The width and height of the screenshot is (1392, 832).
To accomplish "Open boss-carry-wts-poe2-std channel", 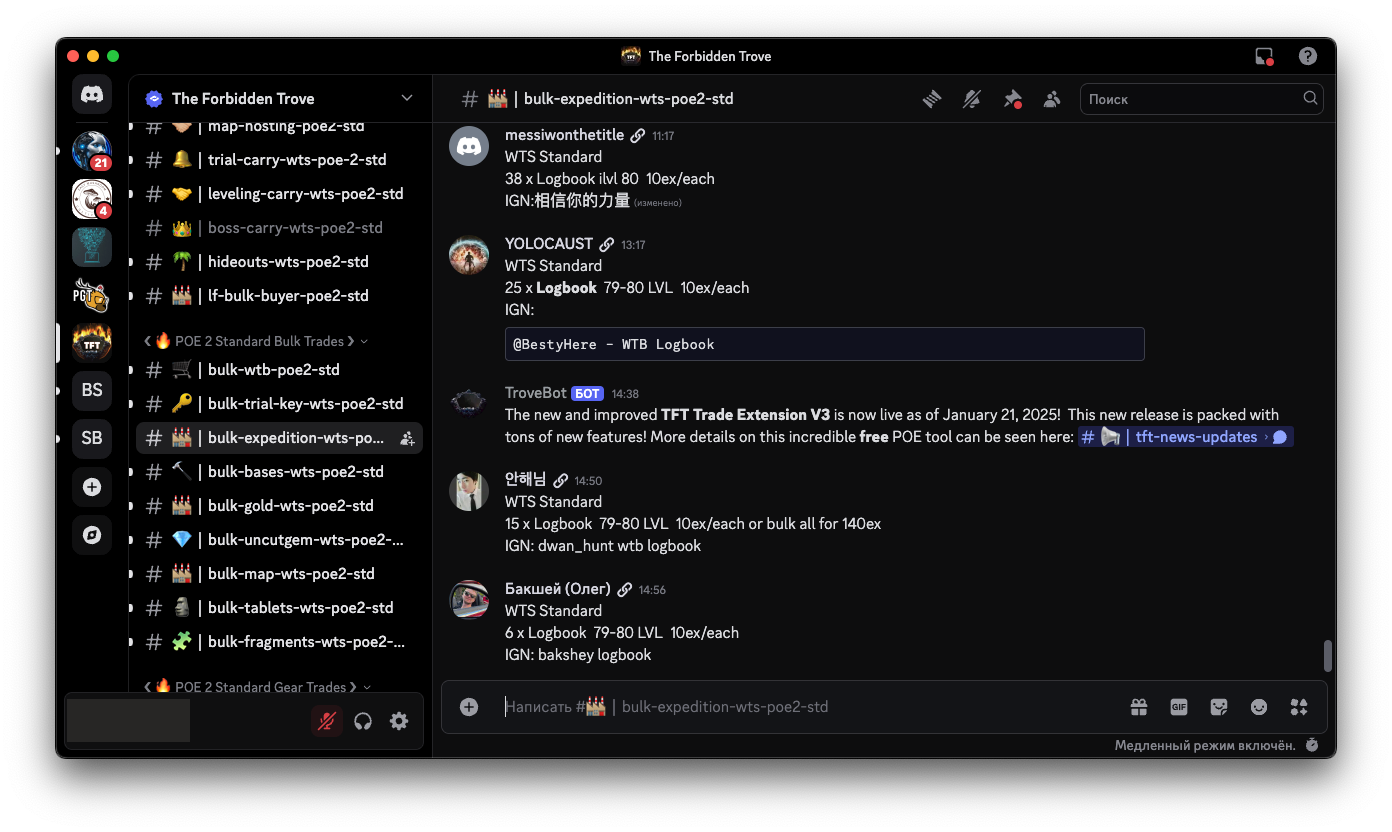I will click(279, 228).
